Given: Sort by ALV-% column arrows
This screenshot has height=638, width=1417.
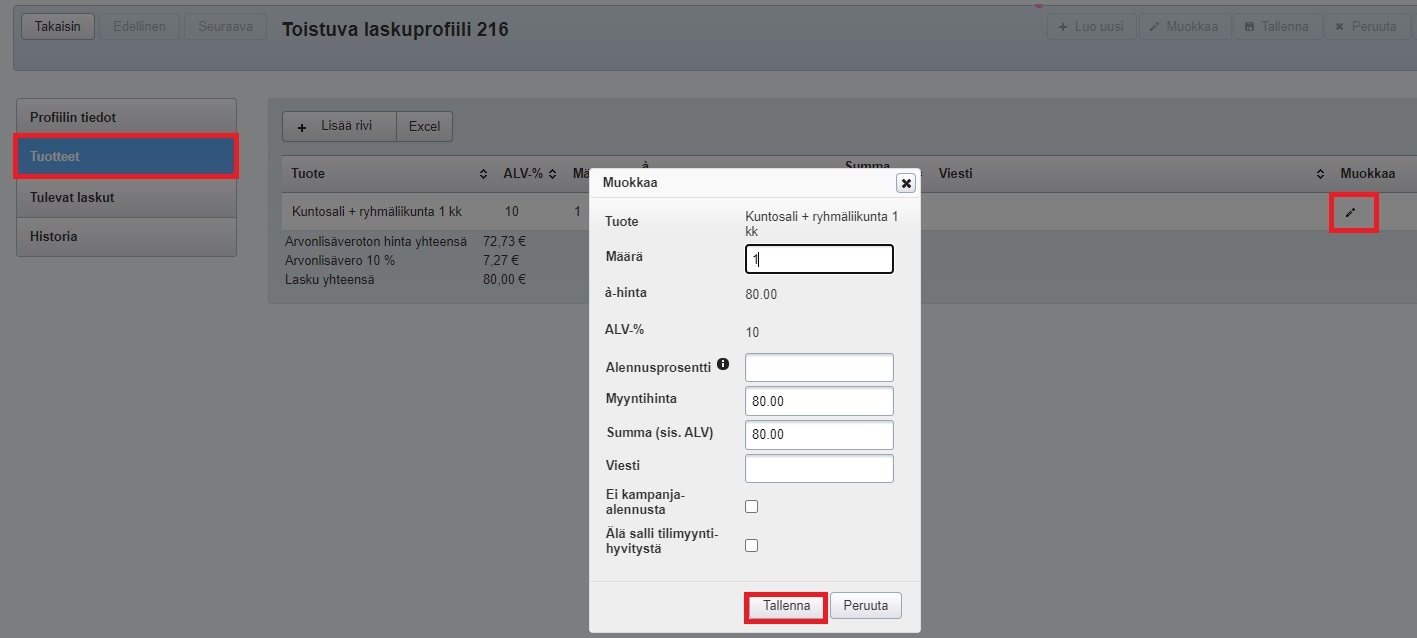Looking at the screenshot, I should click(552, 174).
